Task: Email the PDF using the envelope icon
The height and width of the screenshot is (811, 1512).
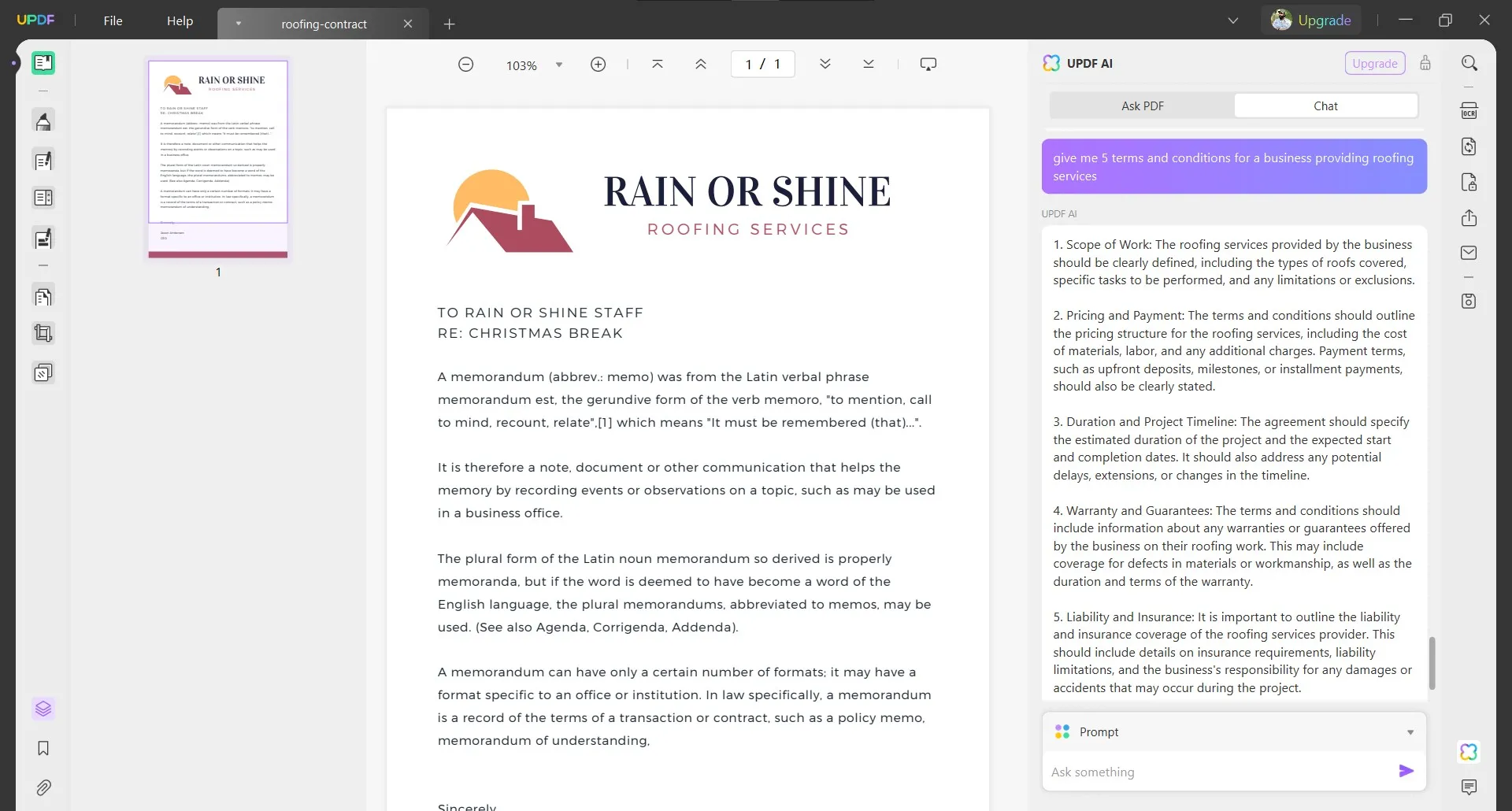Action: [x=1469, y=252]
